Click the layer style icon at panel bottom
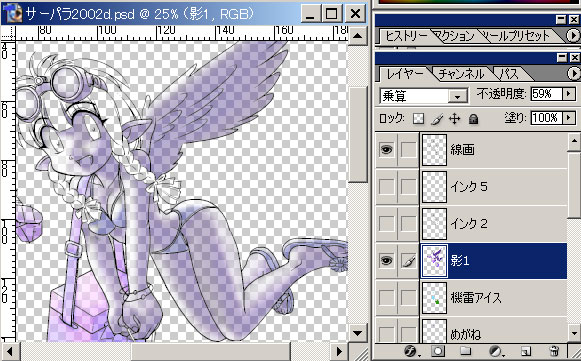The height and width of the screenshot is (361, 581). [x=411, y=351]
